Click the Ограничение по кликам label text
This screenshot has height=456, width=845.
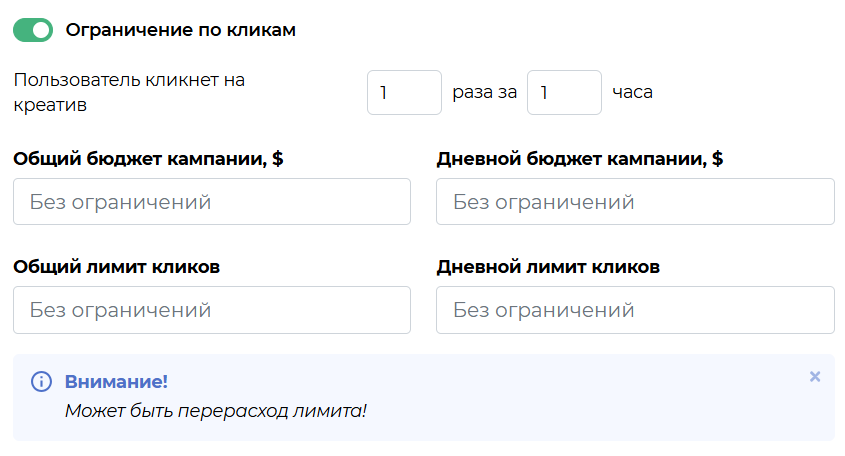point(181,30)
